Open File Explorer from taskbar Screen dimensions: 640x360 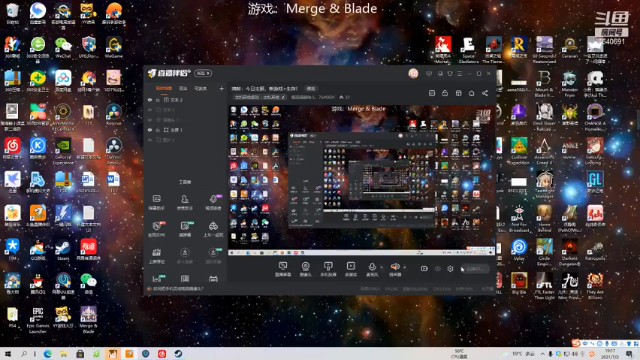64,354
